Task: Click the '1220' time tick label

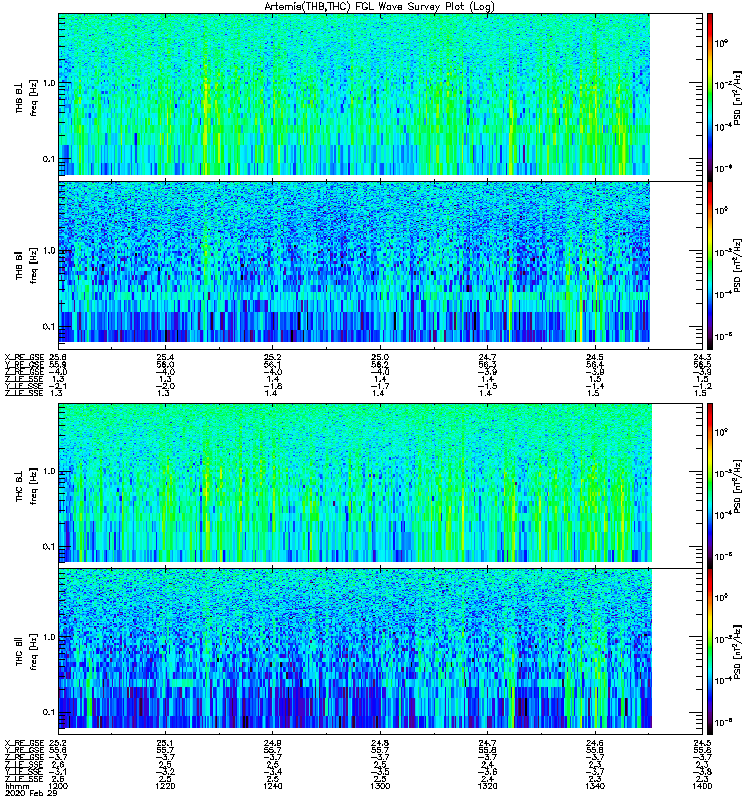Action: tap(165, 786)
